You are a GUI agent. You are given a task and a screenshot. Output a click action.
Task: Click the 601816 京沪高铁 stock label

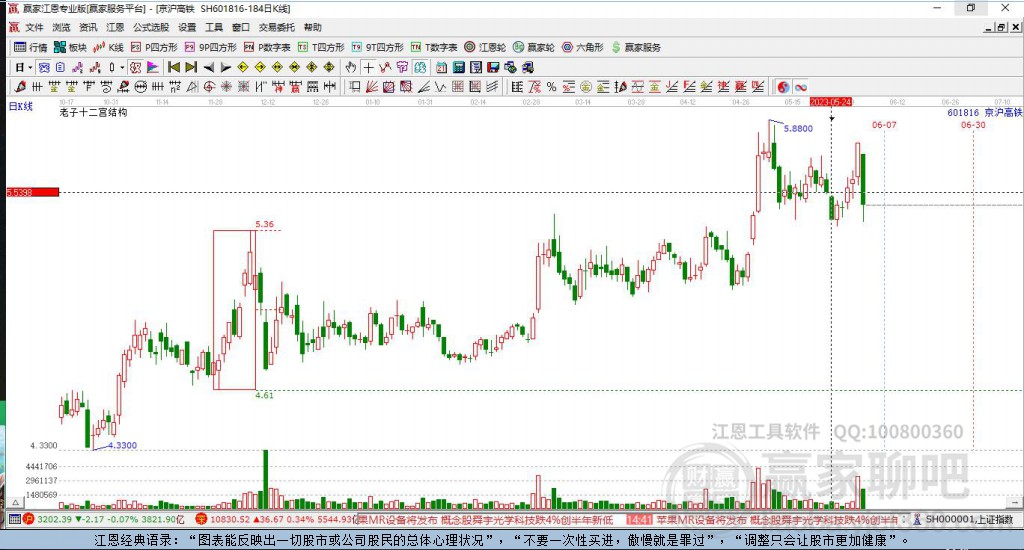click(984, 112)
